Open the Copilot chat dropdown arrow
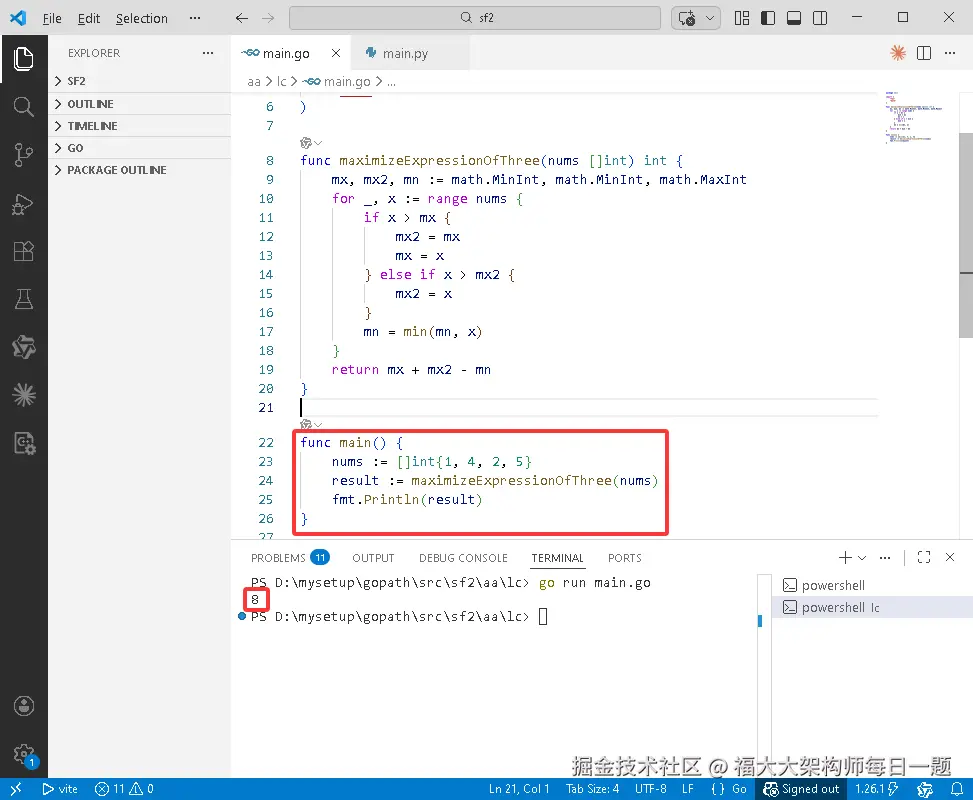The height and width of the screenshot is (800, 973). [x=710, y=18]
